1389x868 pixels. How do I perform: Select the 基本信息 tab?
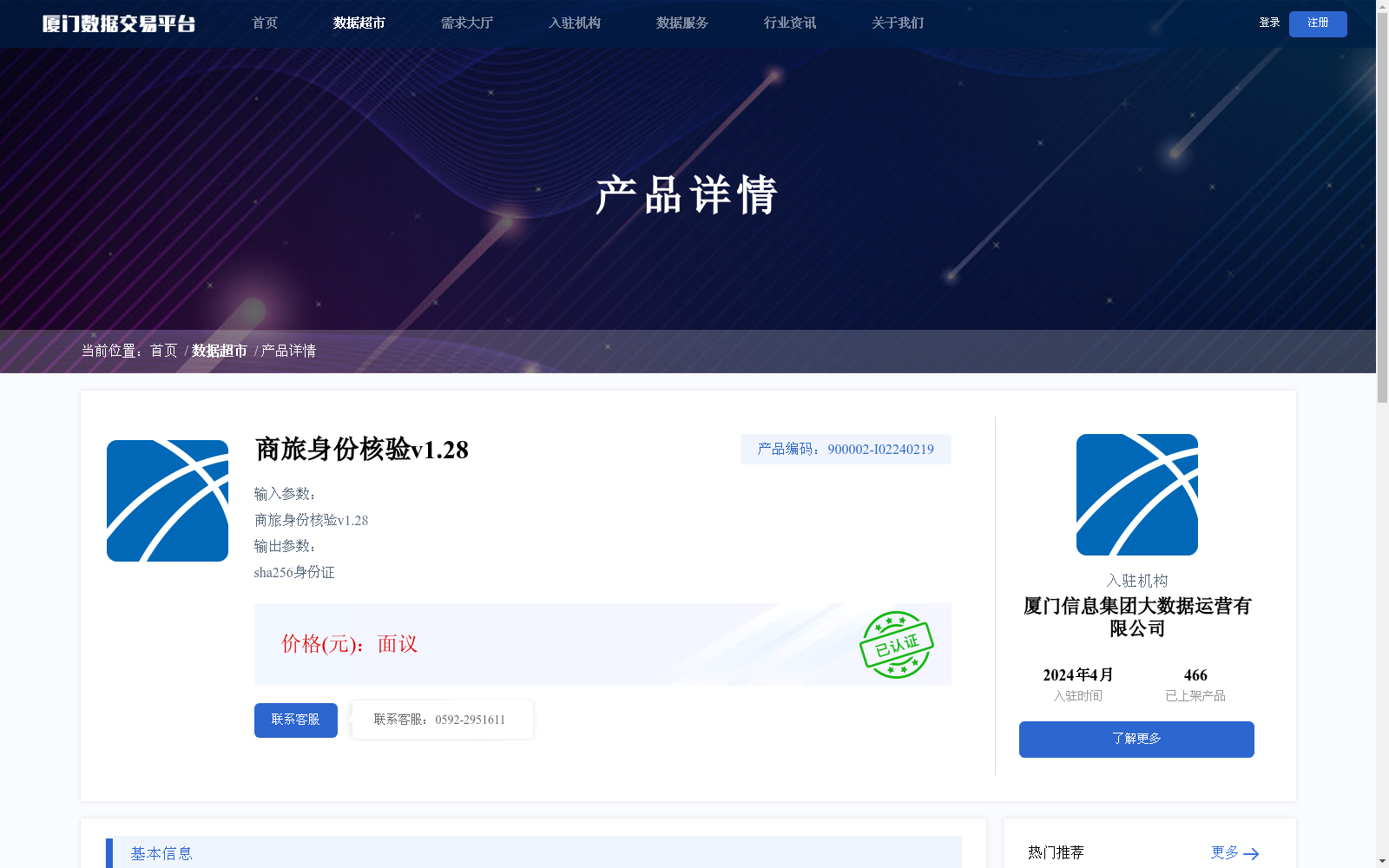tap(161, 853)
